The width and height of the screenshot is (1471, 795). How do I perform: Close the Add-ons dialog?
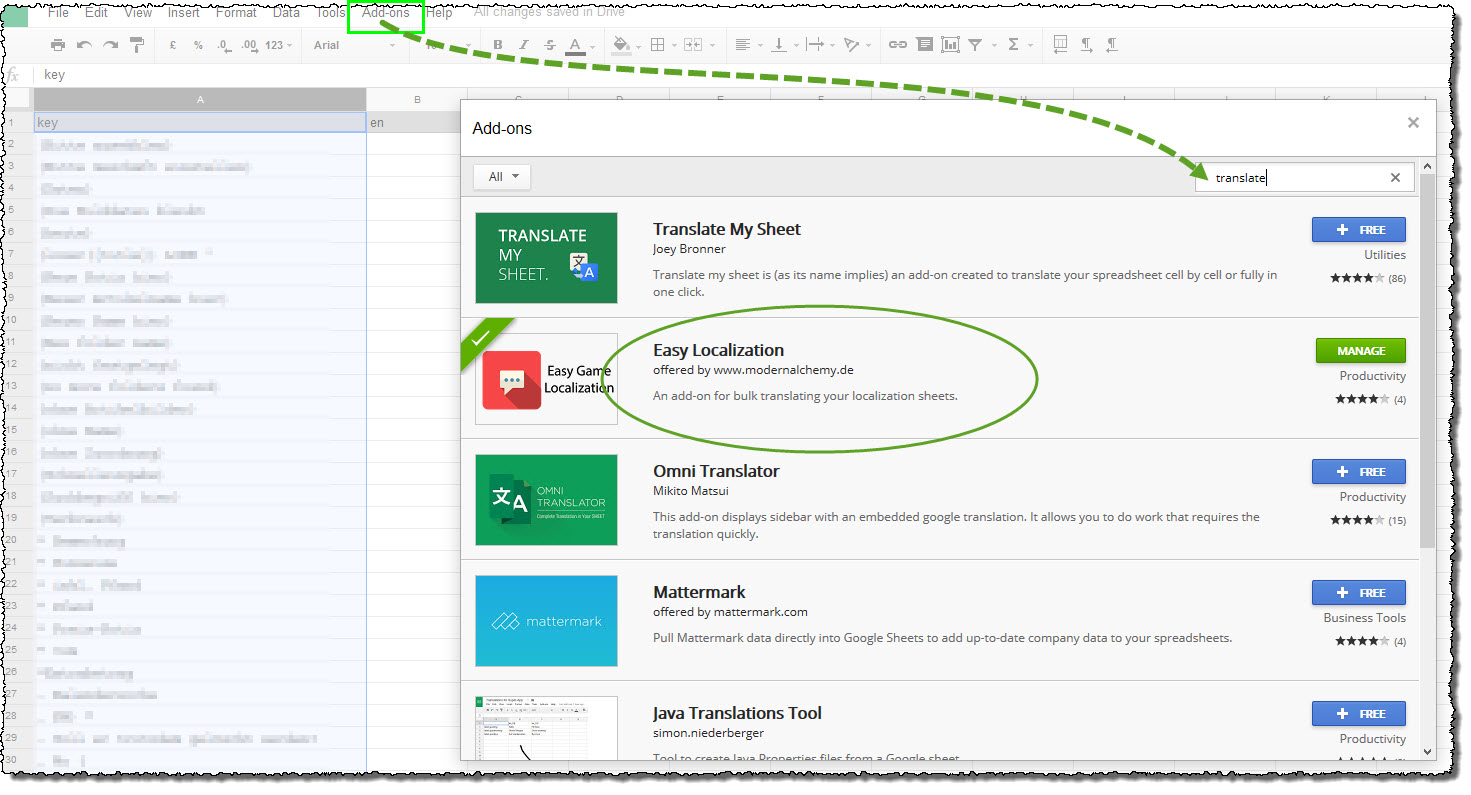pos(1413,123)
